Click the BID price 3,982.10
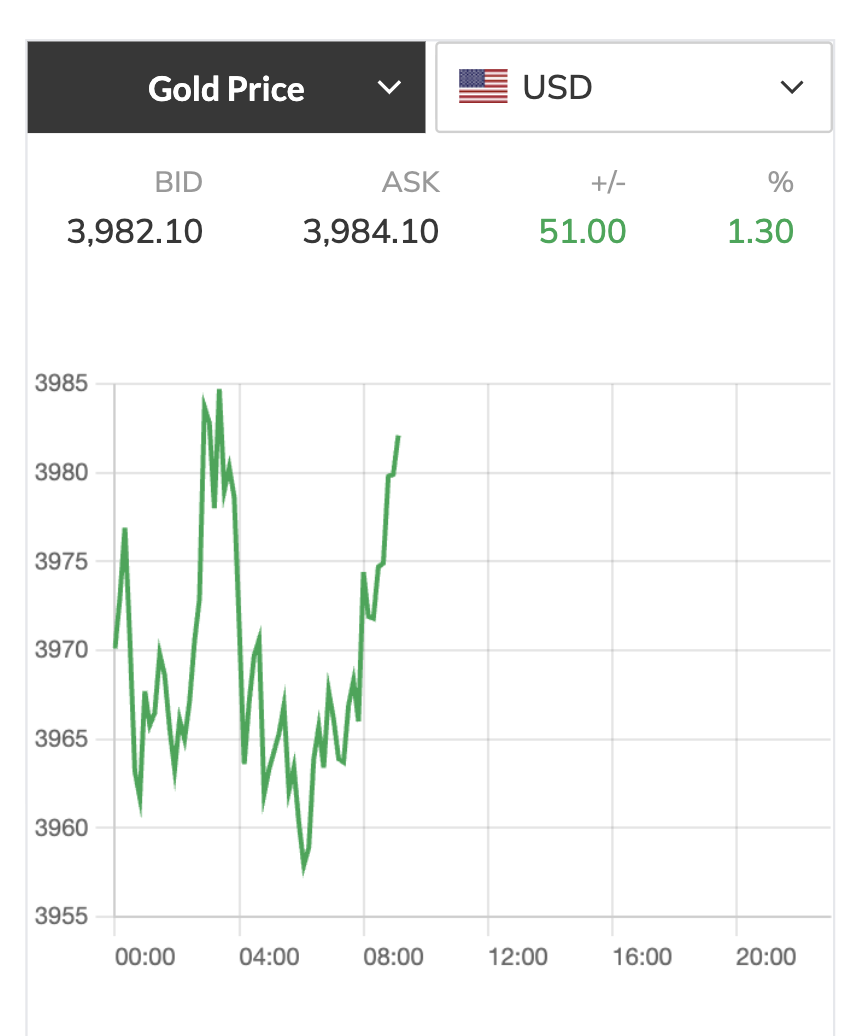 [135, 232]
